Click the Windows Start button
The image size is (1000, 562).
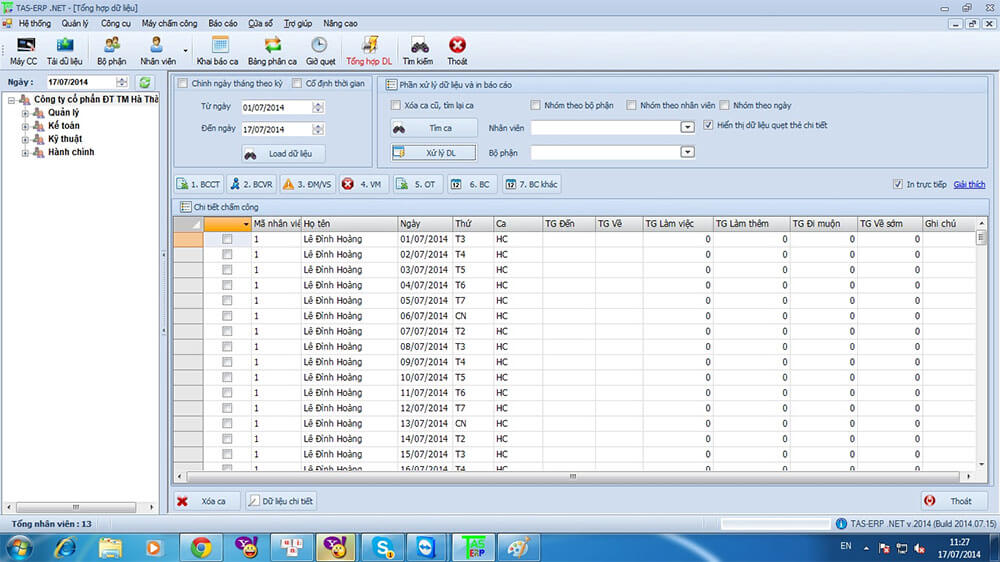pyautogui.click(x=19, y=547)
